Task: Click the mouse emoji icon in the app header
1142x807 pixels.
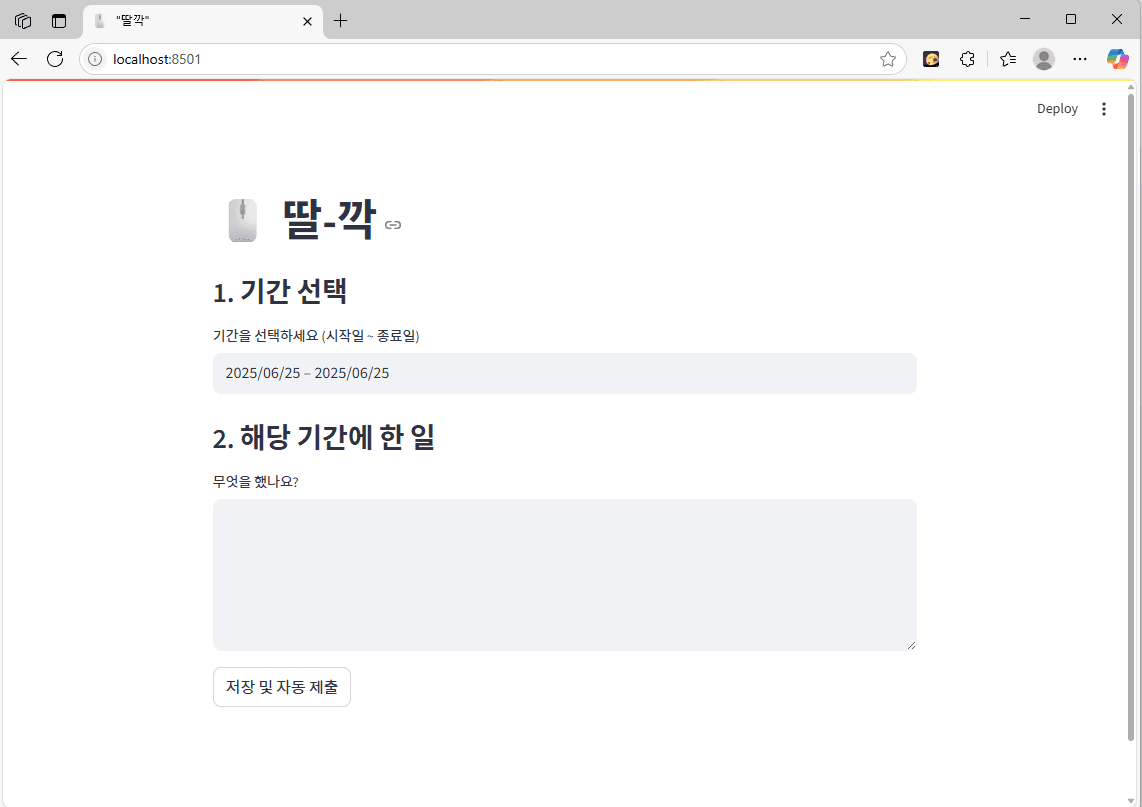Action: [242, 220]
